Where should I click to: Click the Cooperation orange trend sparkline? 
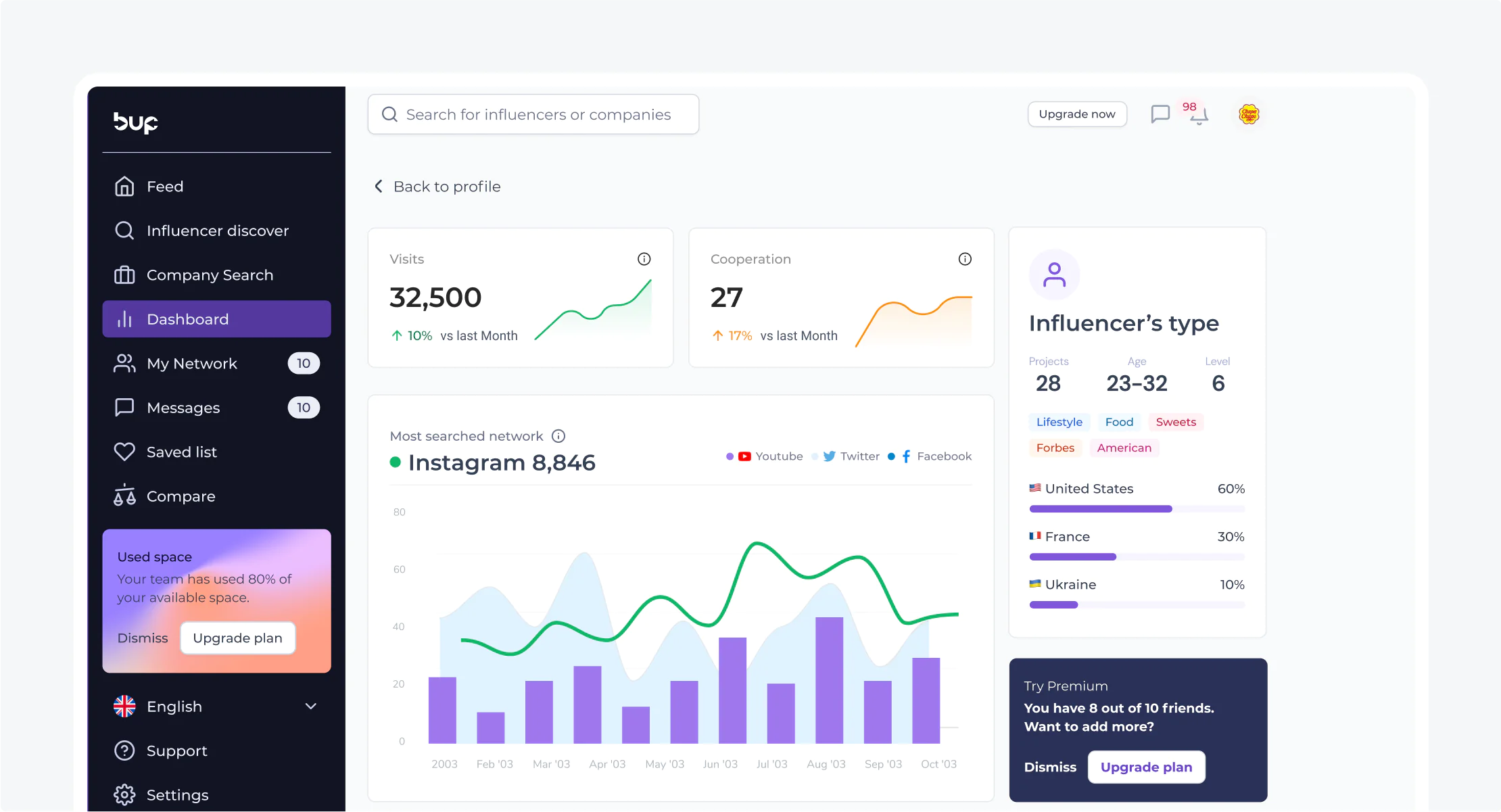click(x=913, y=321)
